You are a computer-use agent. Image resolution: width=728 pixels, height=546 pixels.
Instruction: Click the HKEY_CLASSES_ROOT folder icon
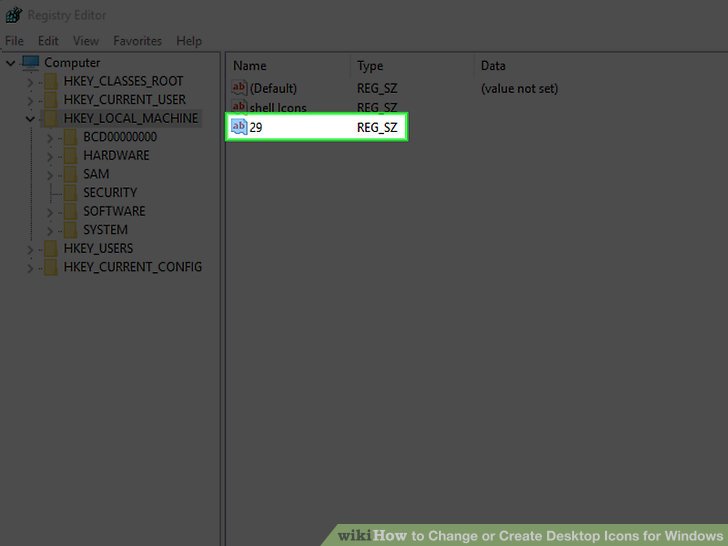[51, 81]
